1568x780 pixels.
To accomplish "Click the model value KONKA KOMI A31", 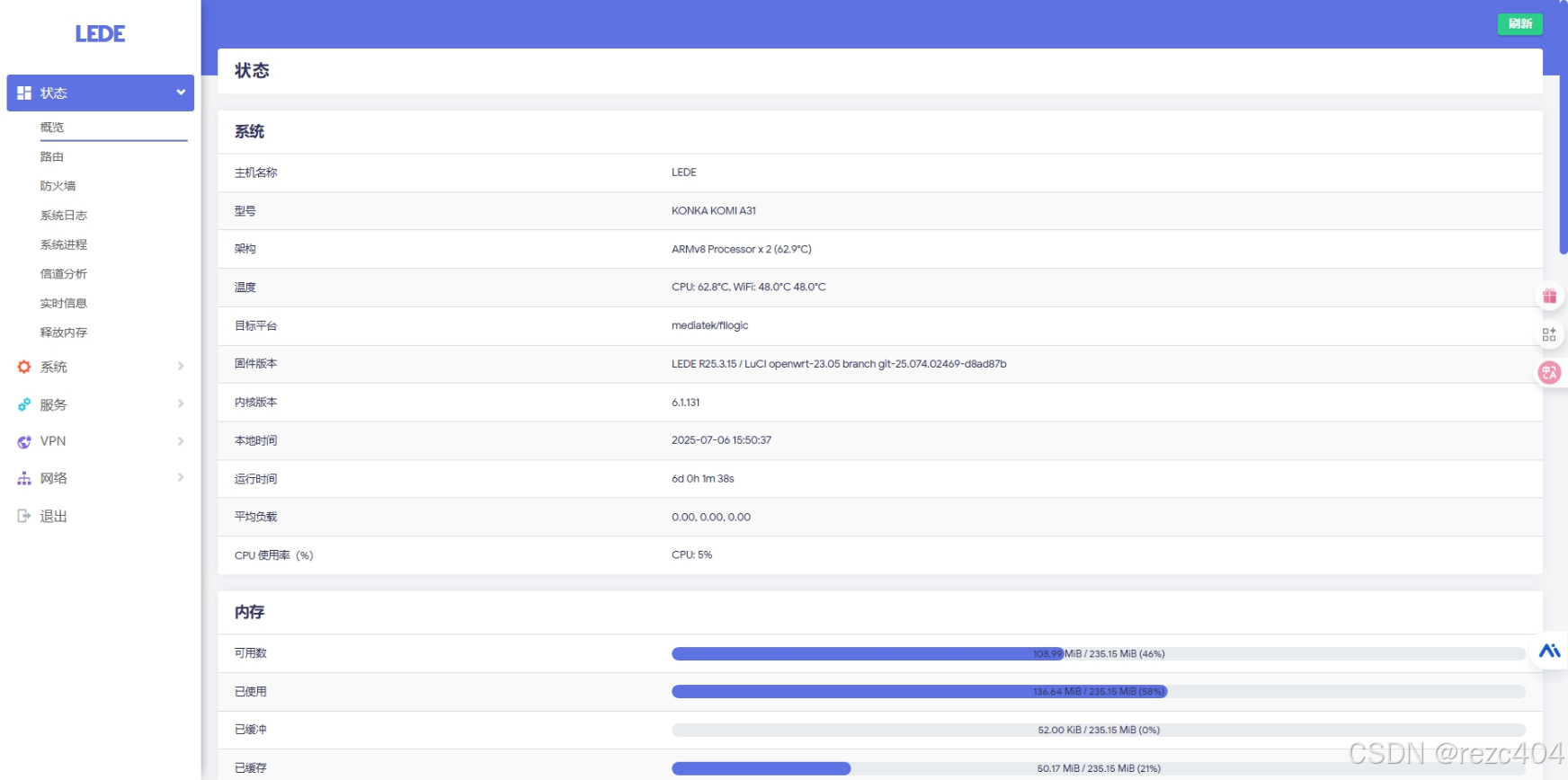I will pos(714,211).
